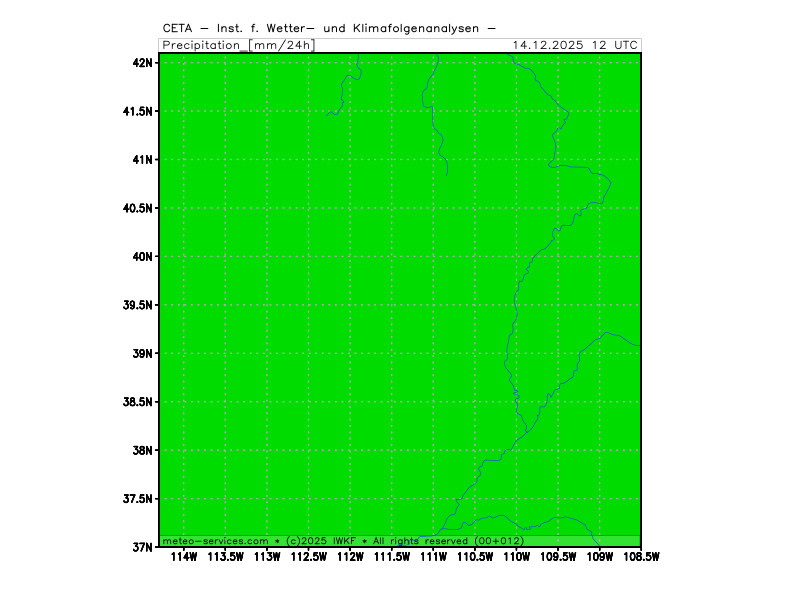Click the 41.5N latitude axis label

pos(138,111)
